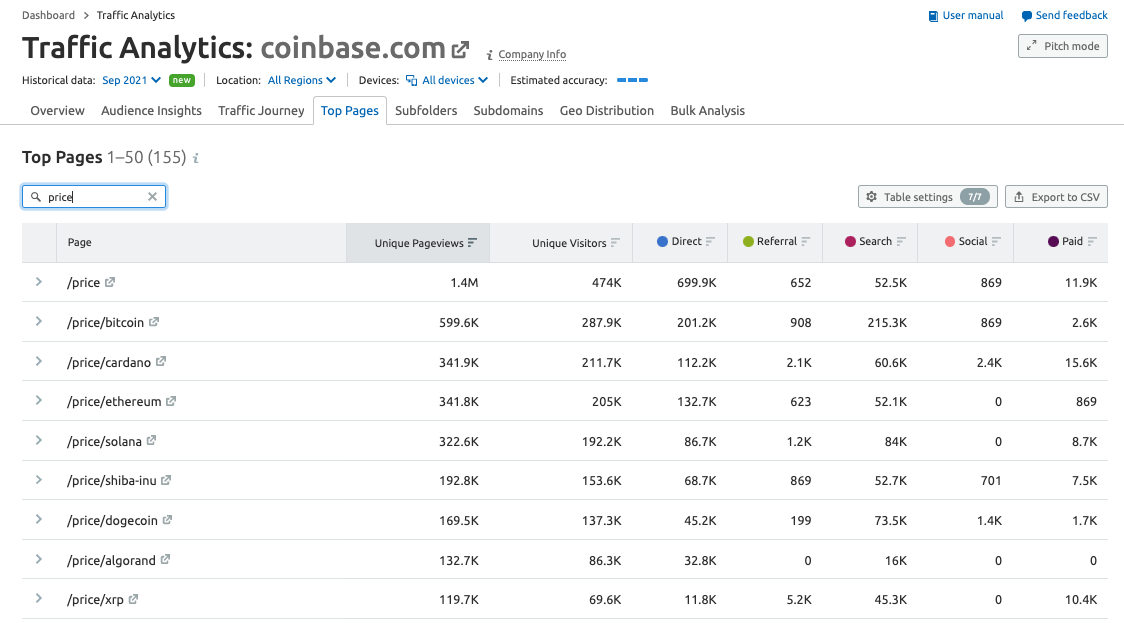
Task: Open external link icon for /price/dogecoin
Action: (x=167, y=520)
